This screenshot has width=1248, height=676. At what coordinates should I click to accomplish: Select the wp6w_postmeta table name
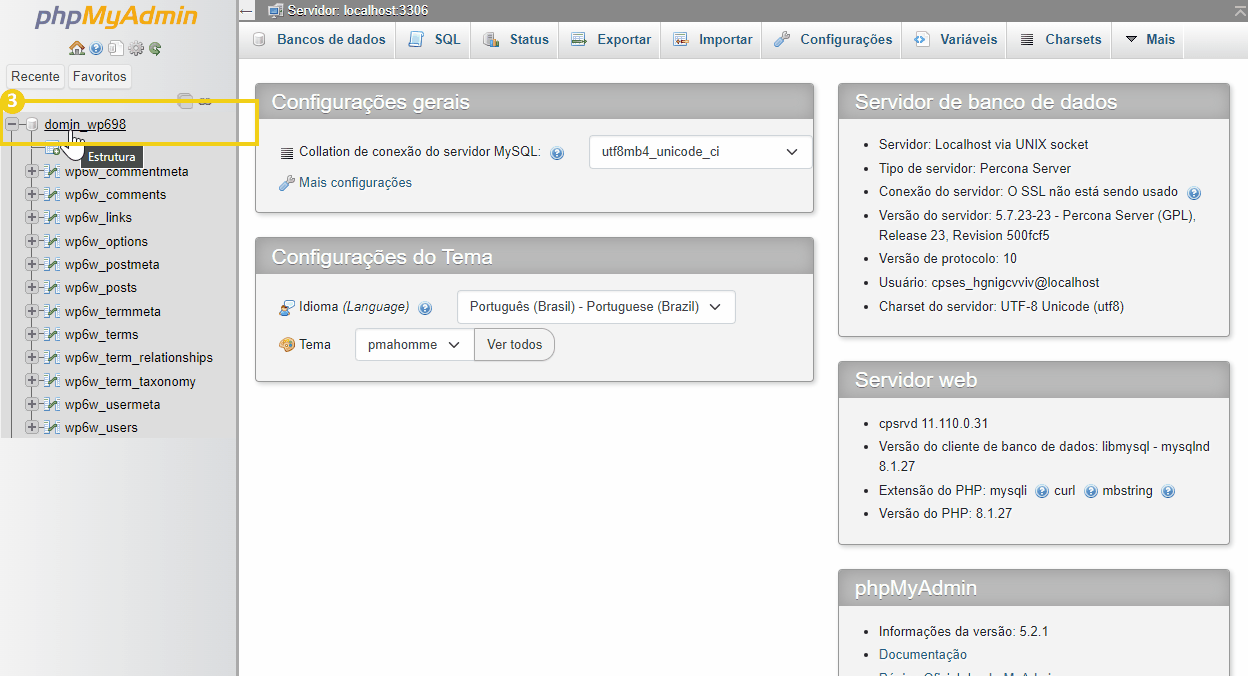tap(112, 264)
